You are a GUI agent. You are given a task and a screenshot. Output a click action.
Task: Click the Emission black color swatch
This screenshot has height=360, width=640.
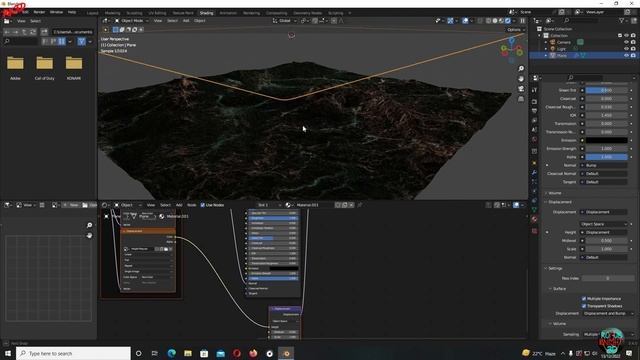pyautogui.click(x=607, y=140)
